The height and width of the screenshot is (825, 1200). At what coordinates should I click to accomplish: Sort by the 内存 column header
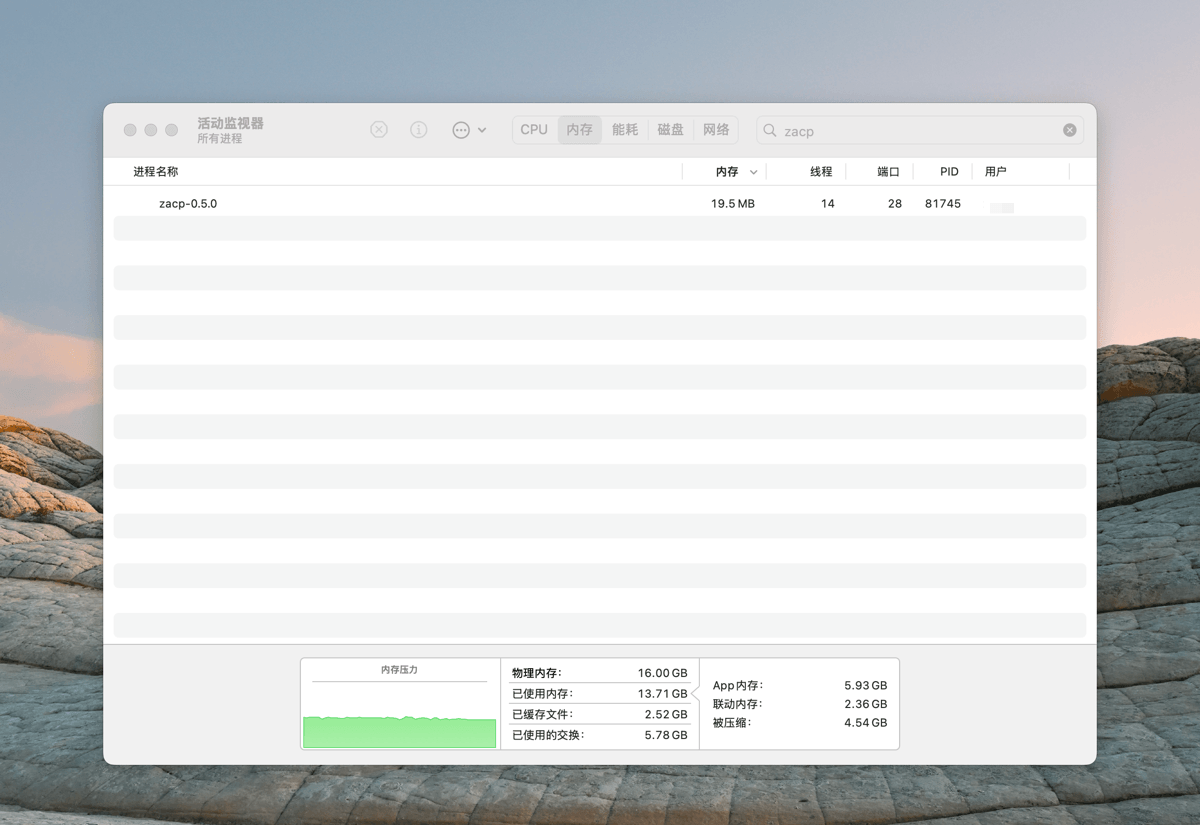[727, 172]
